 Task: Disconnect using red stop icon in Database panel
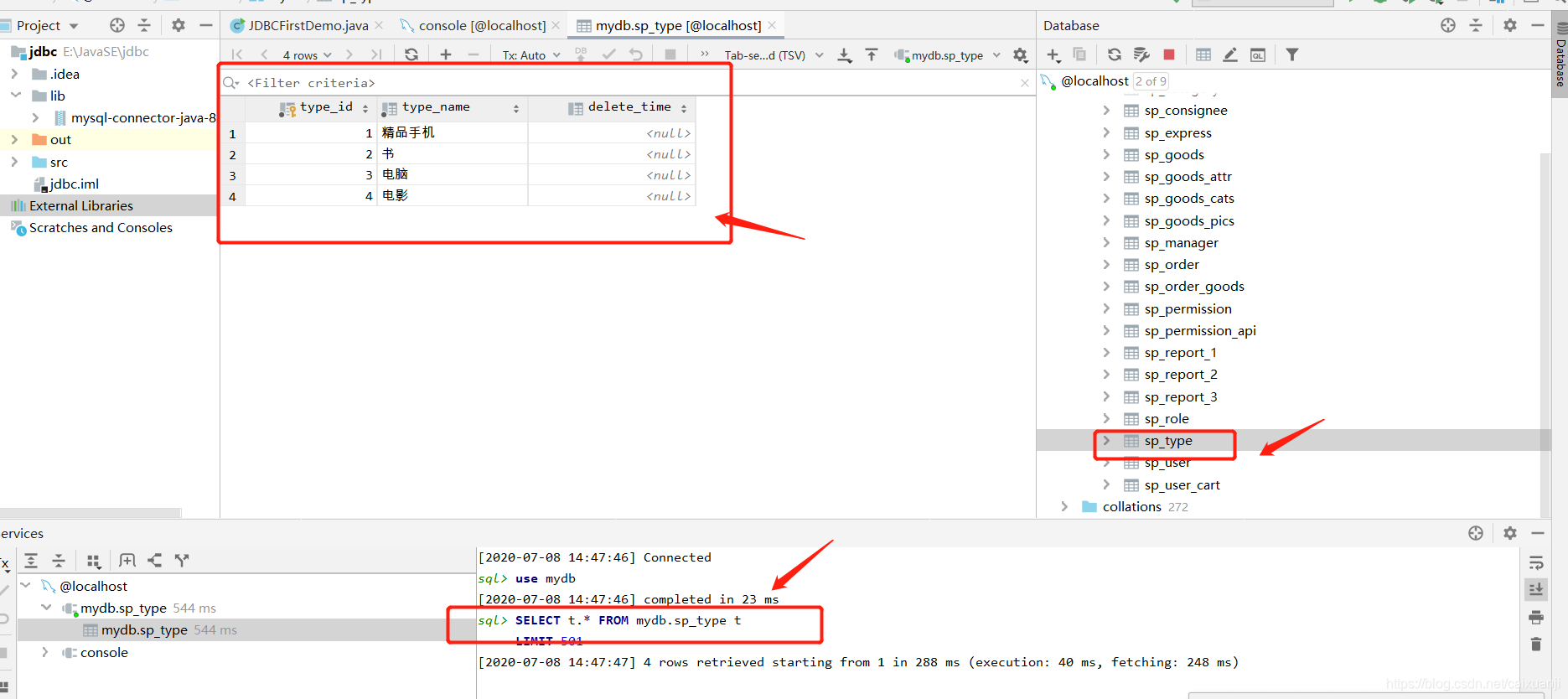click(1169, 54)
